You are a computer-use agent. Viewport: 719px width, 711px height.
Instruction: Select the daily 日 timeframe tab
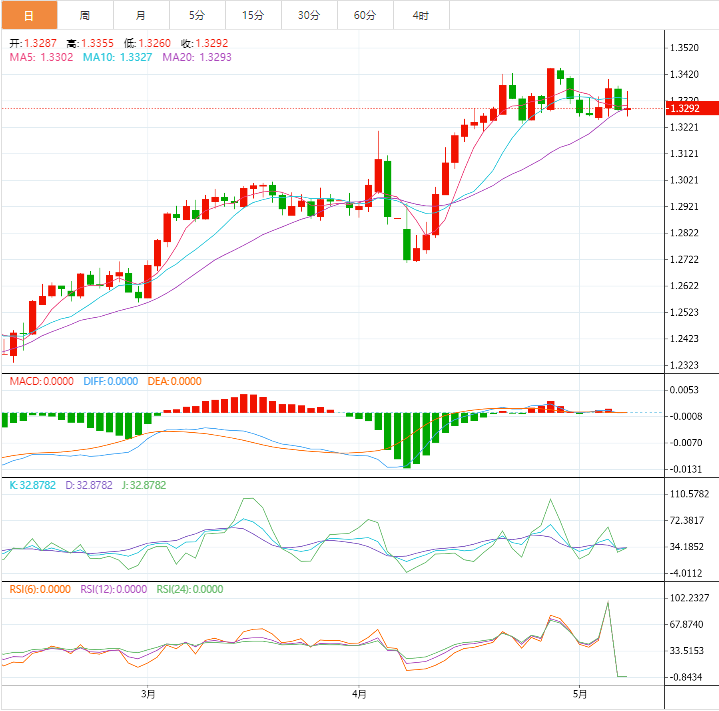pyautogui.click(x=29, y=15)
